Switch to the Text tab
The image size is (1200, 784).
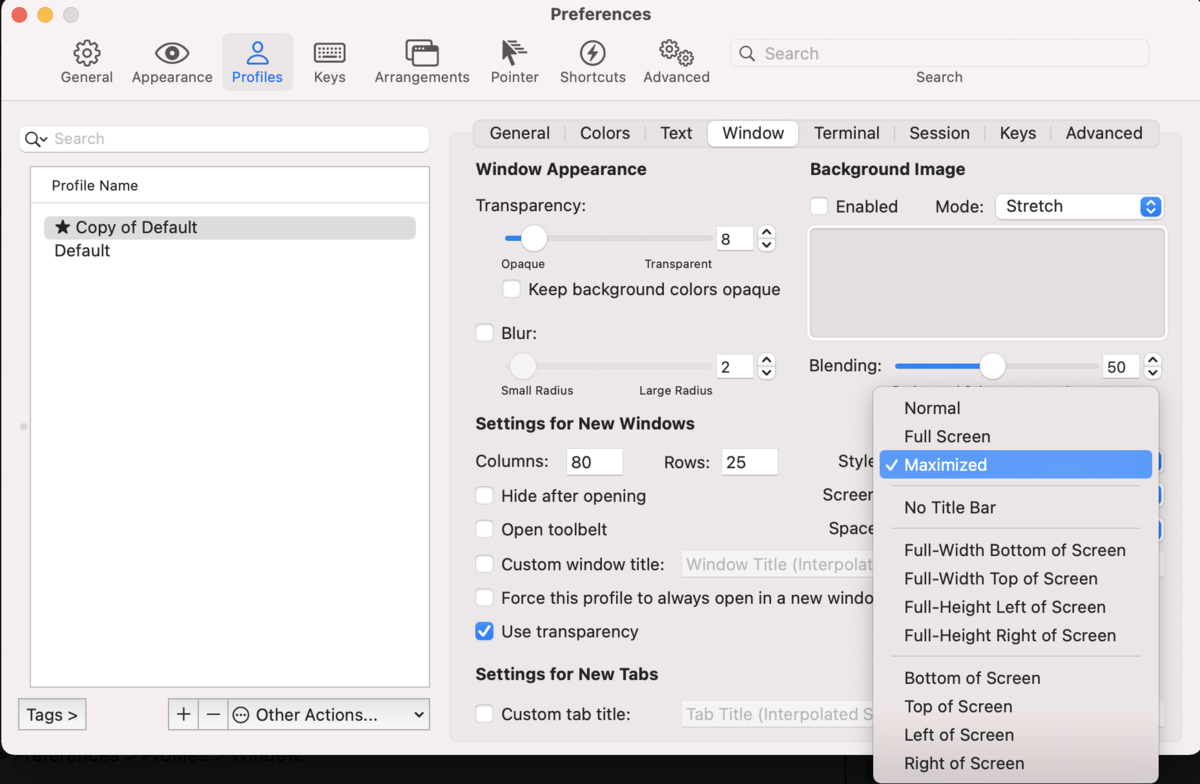pyautogui.click(x=676, y=133)
